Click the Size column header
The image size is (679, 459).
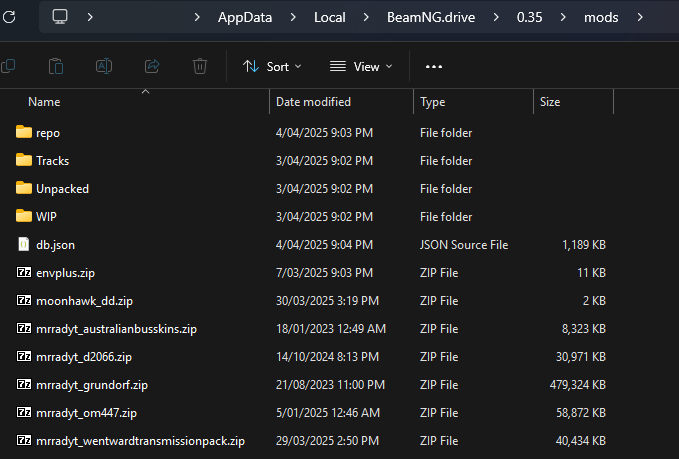coord(550,102)
